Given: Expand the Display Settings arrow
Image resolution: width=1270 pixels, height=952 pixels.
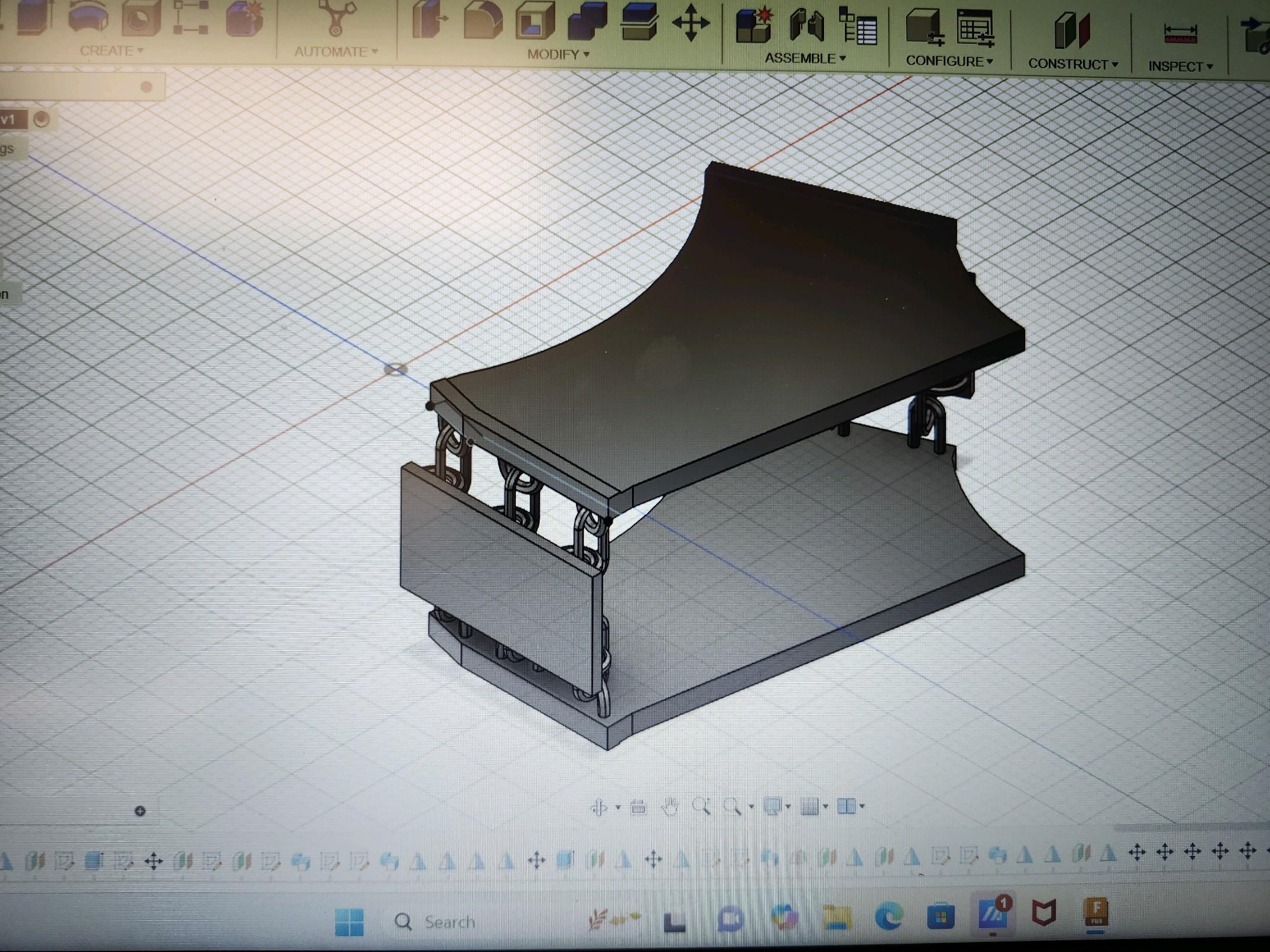Looking at the screenshot, I should (x=788, y=806).
